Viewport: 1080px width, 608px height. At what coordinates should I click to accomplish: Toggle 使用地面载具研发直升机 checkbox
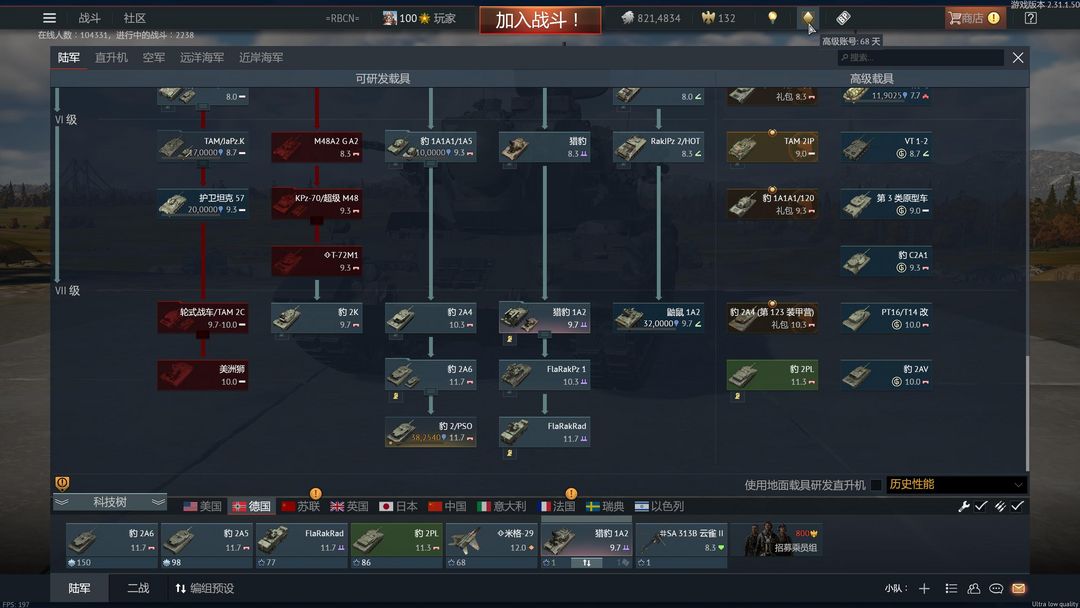tap(875, 485)
